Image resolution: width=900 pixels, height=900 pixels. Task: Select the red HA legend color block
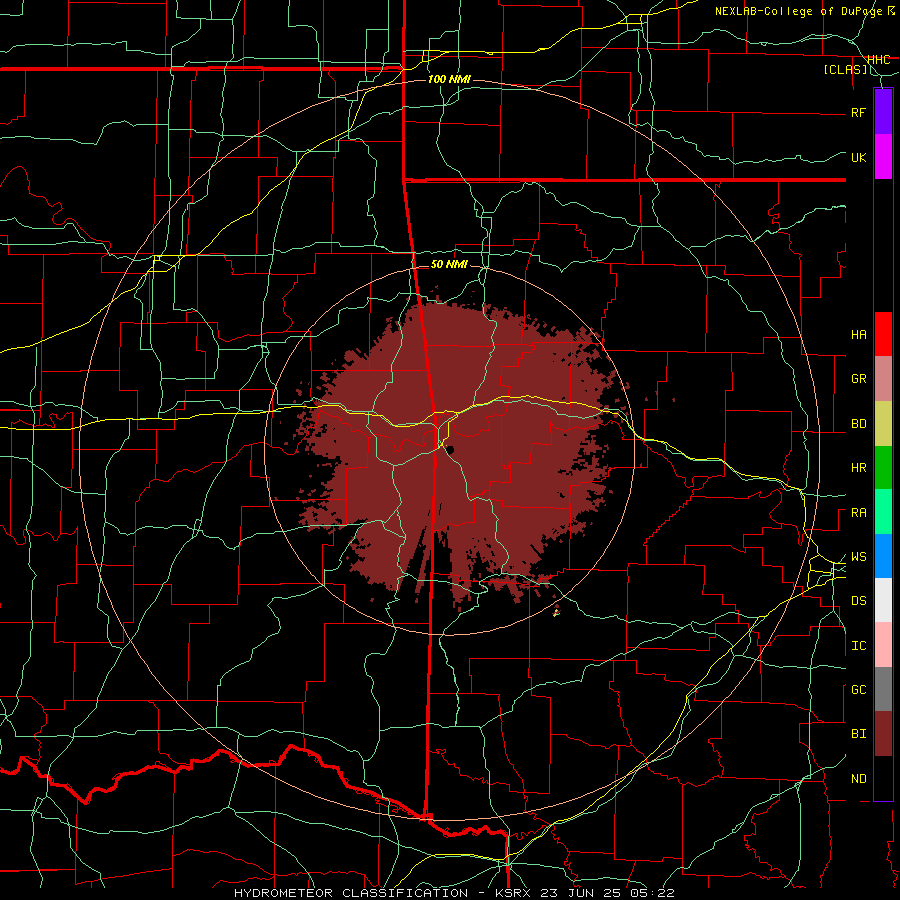[883, 334]
